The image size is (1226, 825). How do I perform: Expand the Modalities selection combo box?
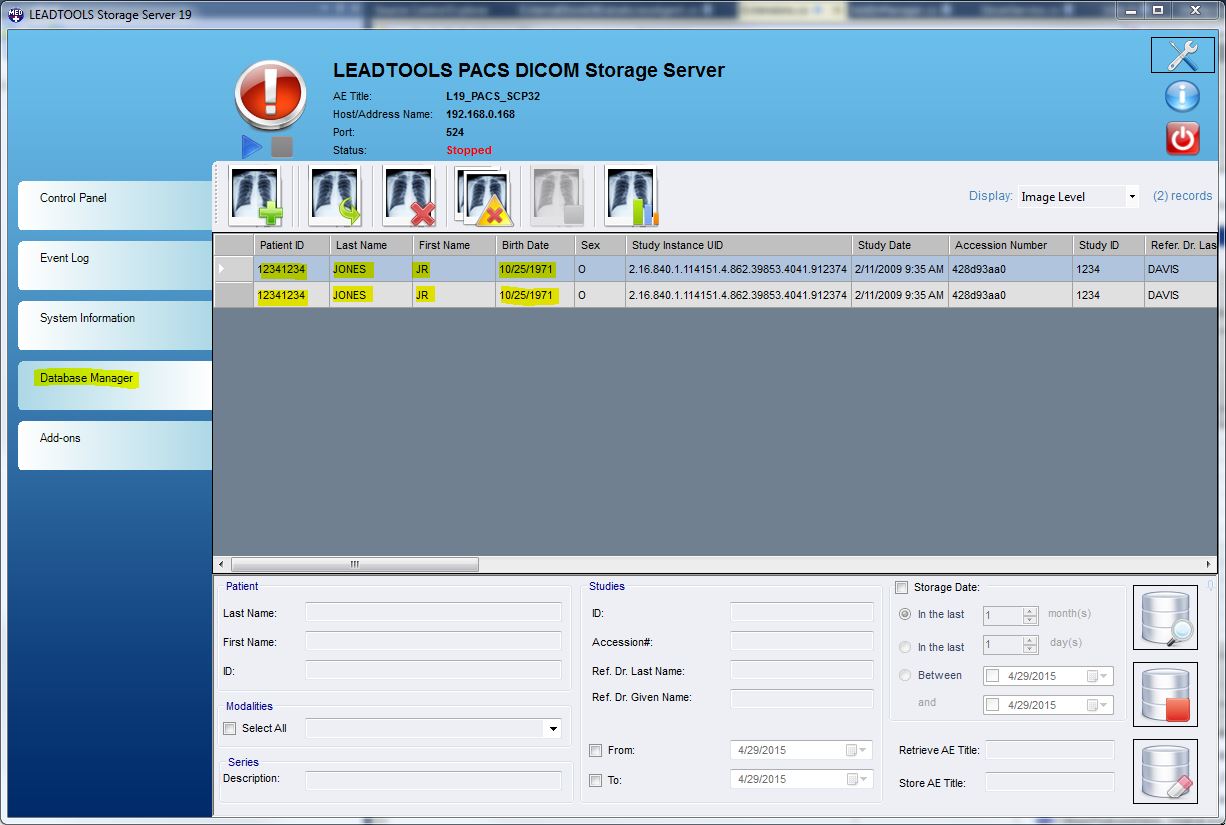552,728
